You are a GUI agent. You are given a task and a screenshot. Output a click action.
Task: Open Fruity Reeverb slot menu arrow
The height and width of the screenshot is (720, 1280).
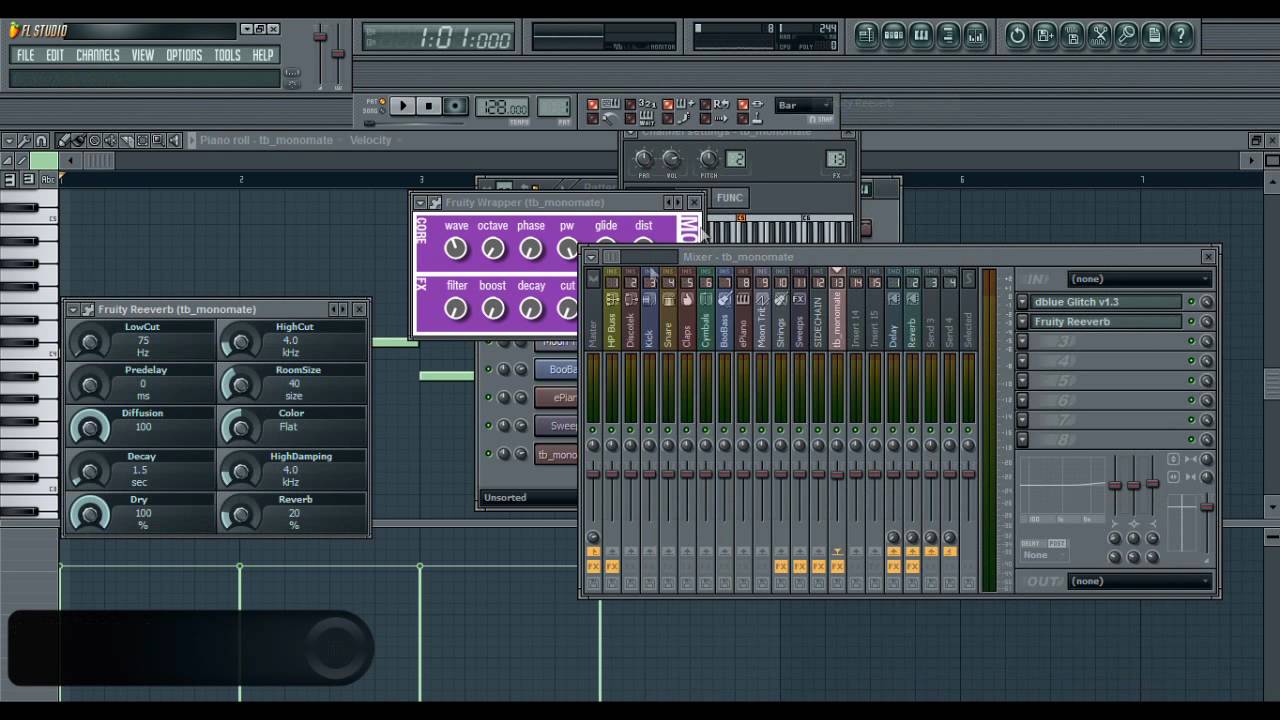[1022, 322]
